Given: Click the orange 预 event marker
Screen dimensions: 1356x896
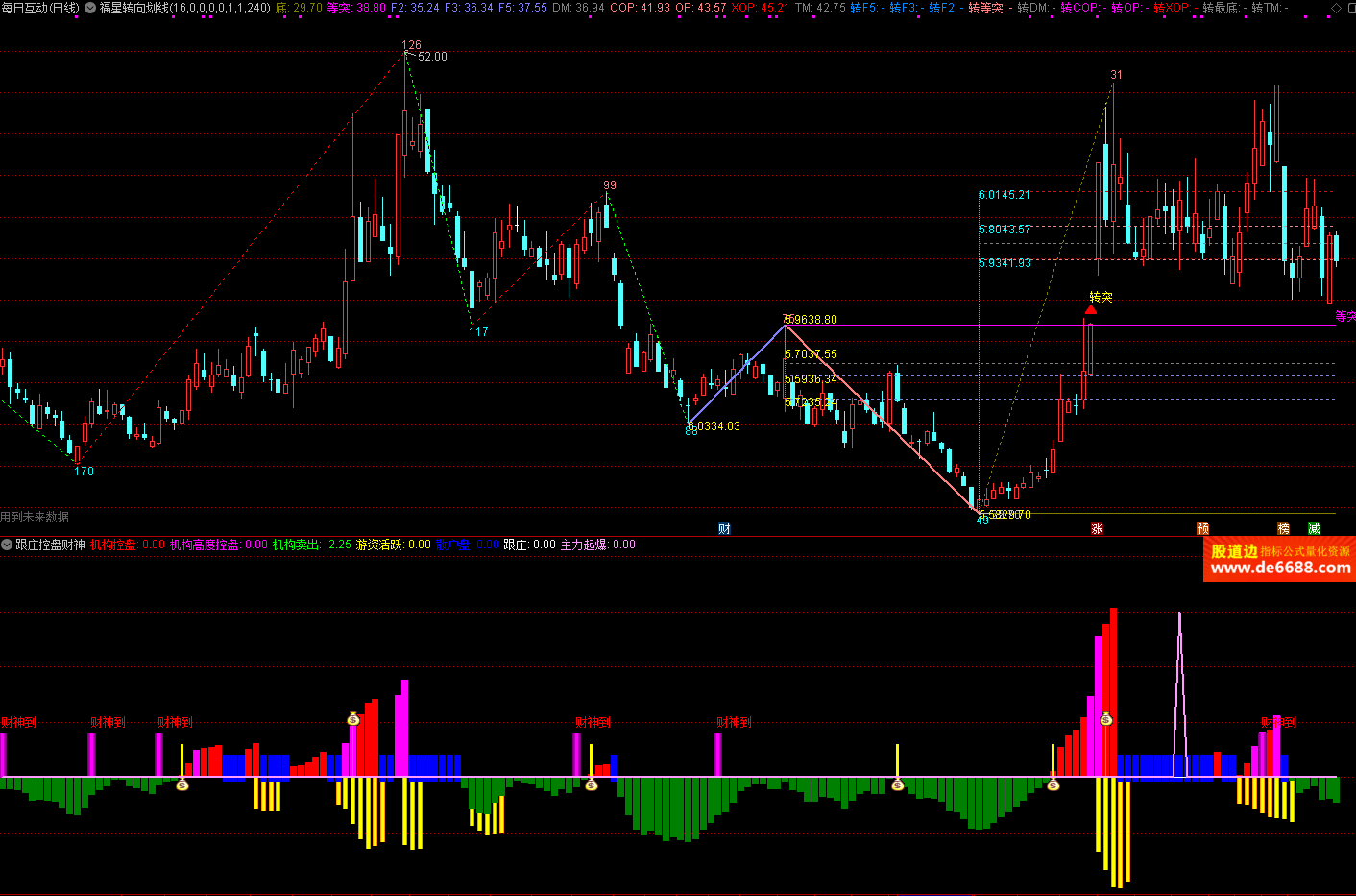Looking at the screenshot, I should point(1202,529).
